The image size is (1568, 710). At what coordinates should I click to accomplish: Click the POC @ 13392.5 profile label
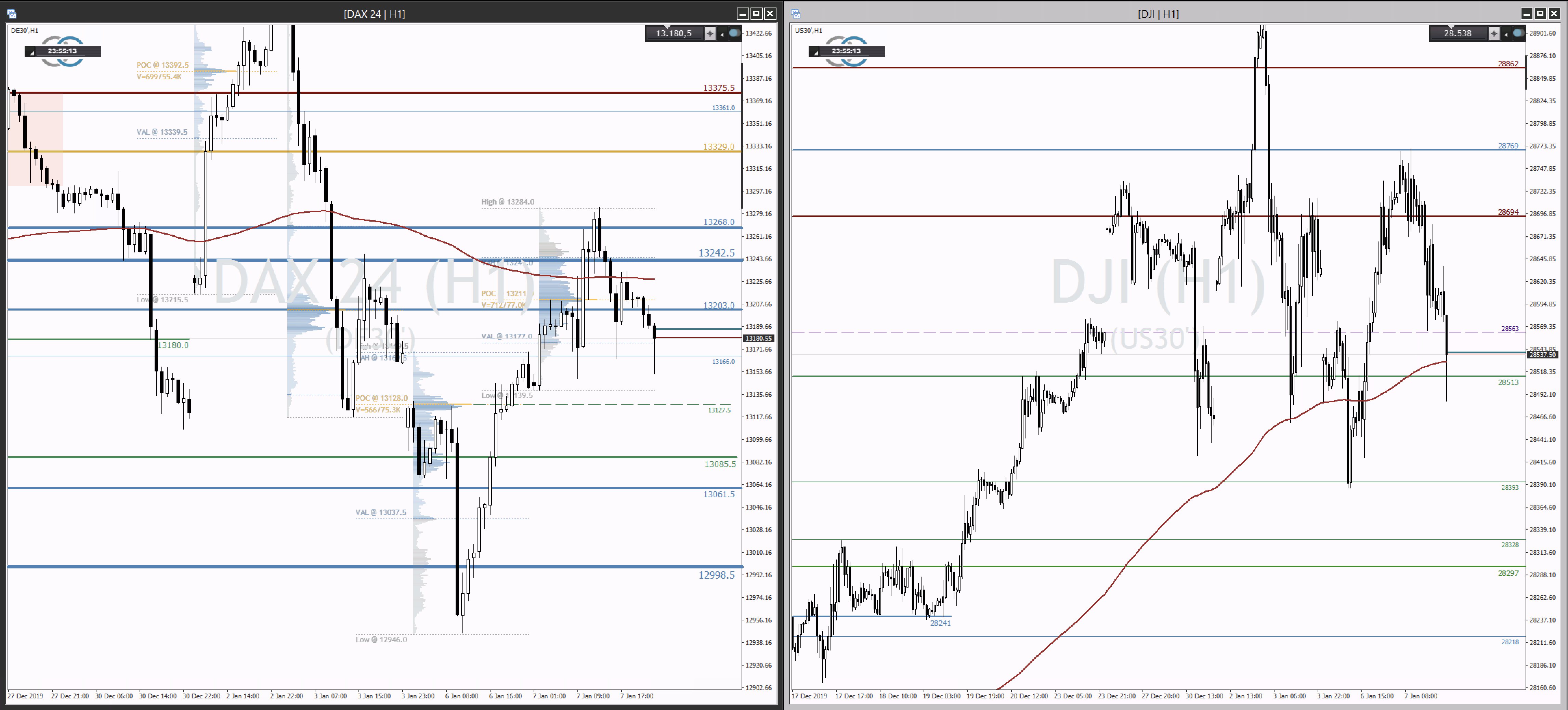[162, 65]
